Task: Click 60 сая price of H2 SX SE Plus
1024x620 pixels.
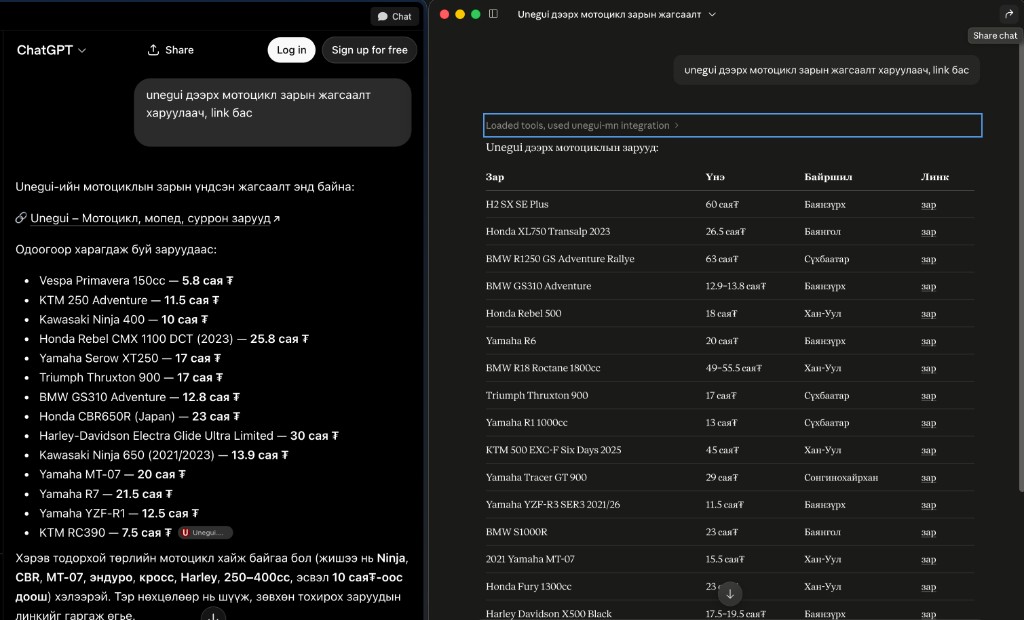Action: coord(722,204)
